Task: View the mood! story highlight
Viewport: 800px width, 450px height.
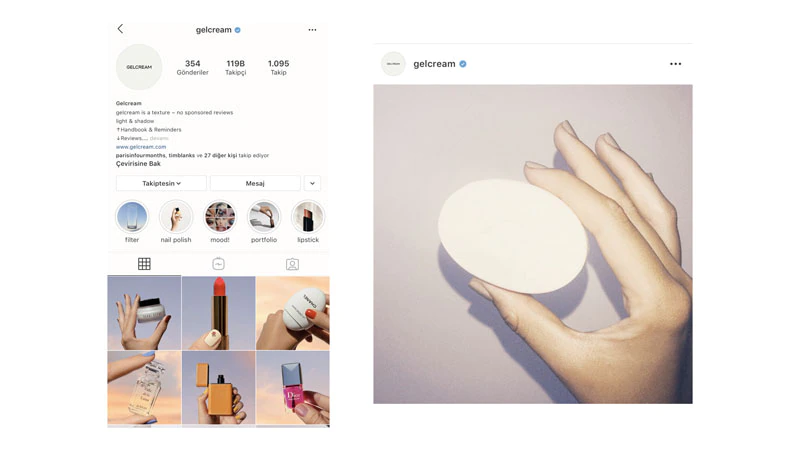Action: pos(220,217)
